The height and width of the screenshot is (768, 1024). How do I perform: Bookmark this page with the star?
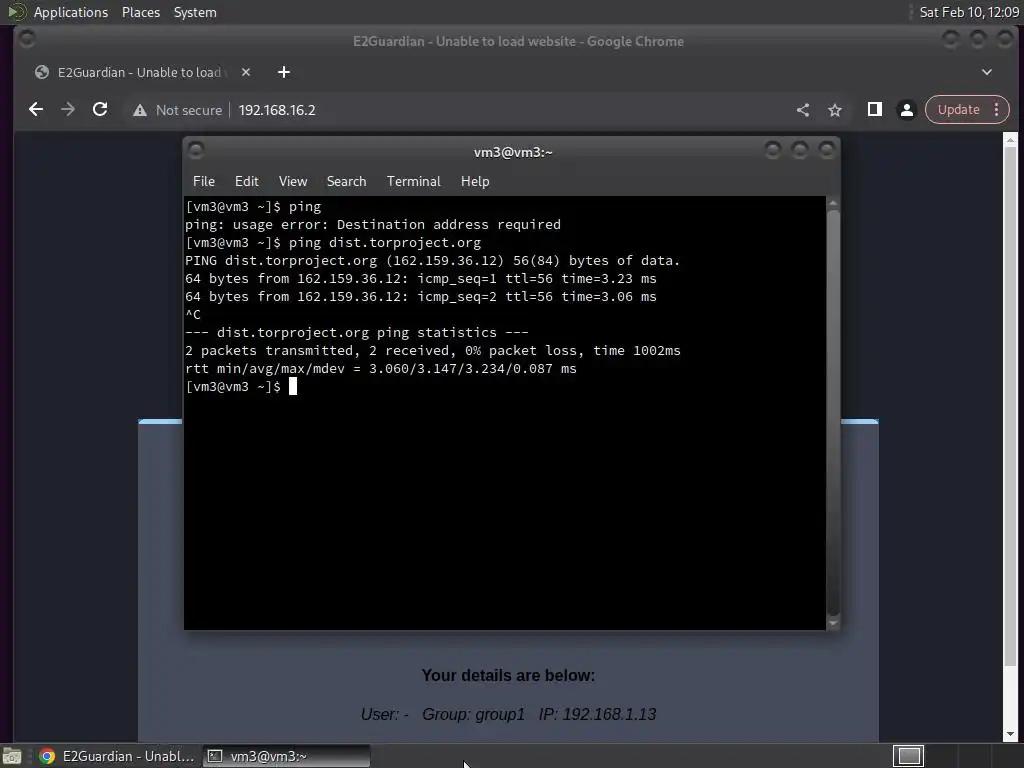(x=835, y=110)
